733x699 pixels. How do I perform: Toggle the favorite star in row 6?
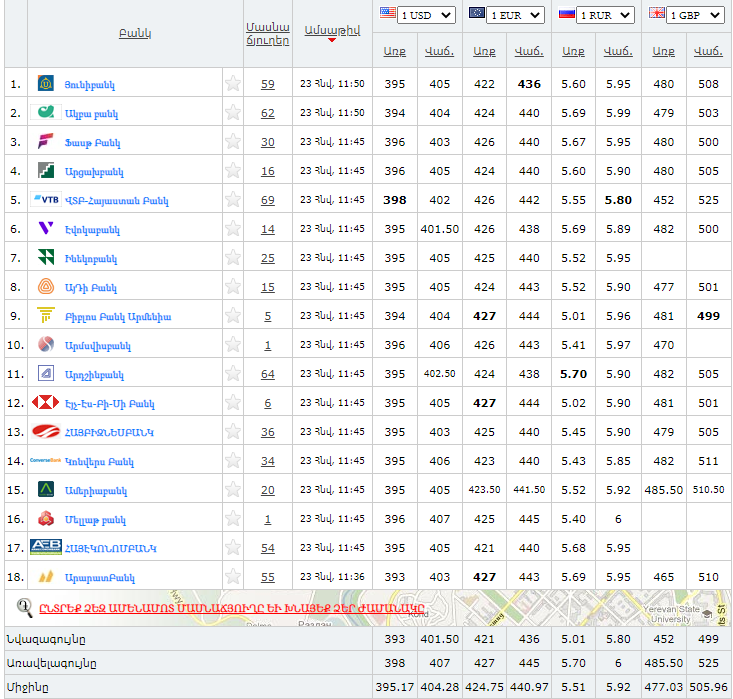point(233,229)
